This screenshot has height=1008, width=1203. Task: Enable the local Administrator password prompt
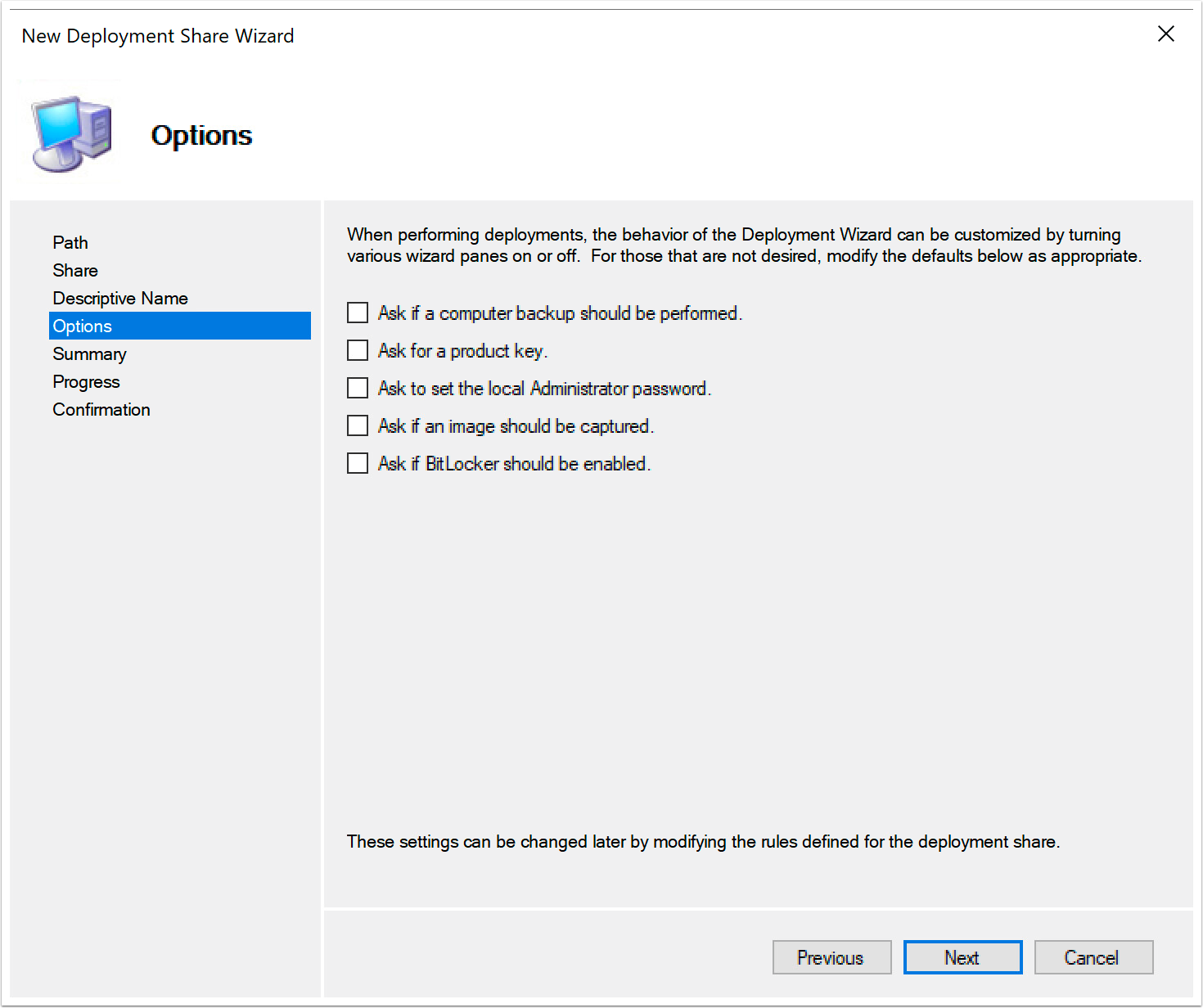(358, 388)
